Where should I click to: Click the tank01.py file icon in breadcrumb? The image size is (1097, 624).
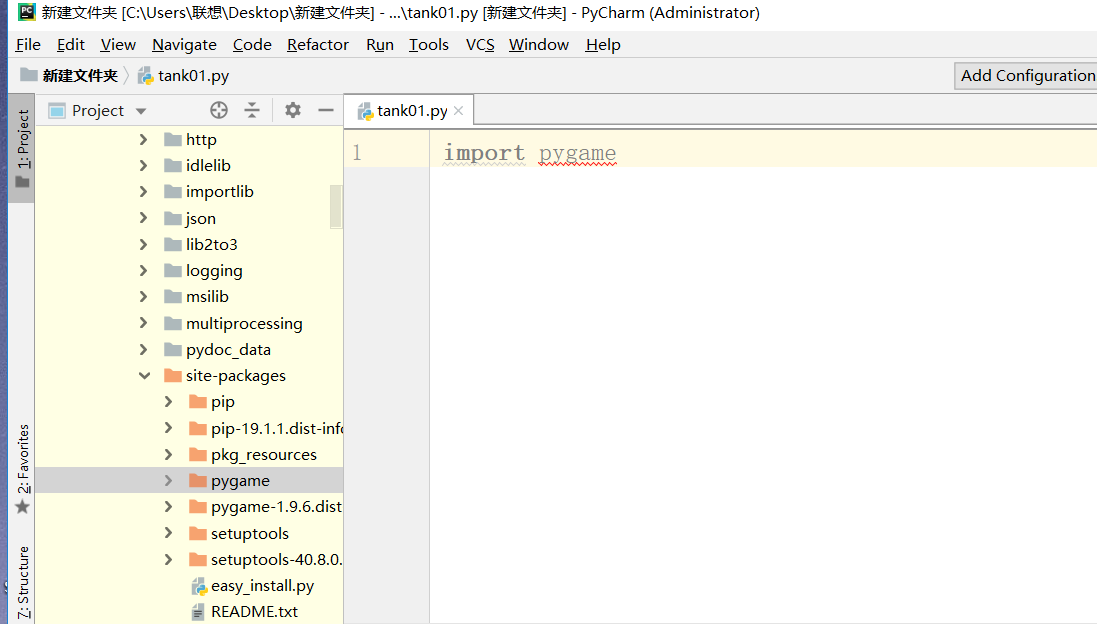[x=146, y=76]
